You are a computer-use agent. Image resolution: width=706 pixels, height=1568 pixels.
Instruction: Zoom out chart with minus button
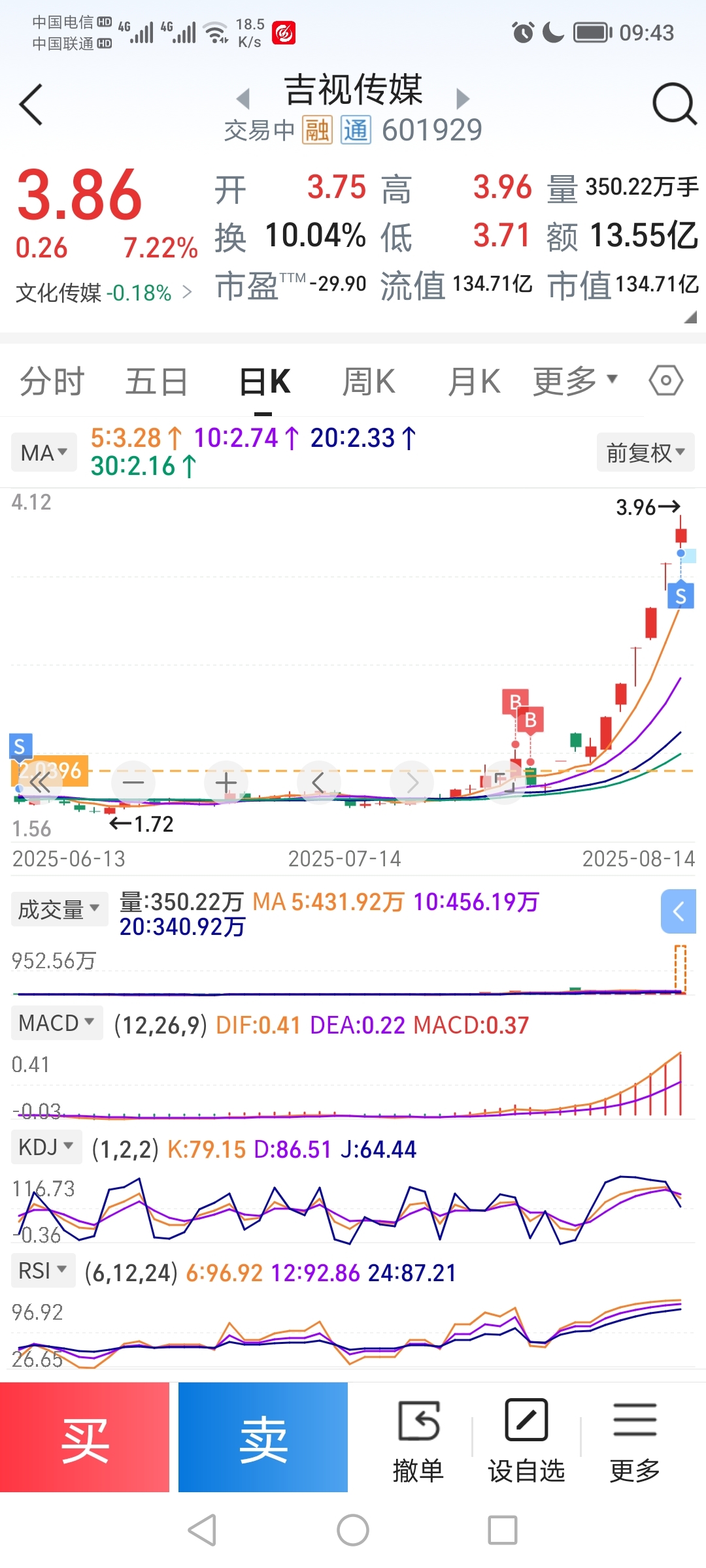[x=133, y=782]
